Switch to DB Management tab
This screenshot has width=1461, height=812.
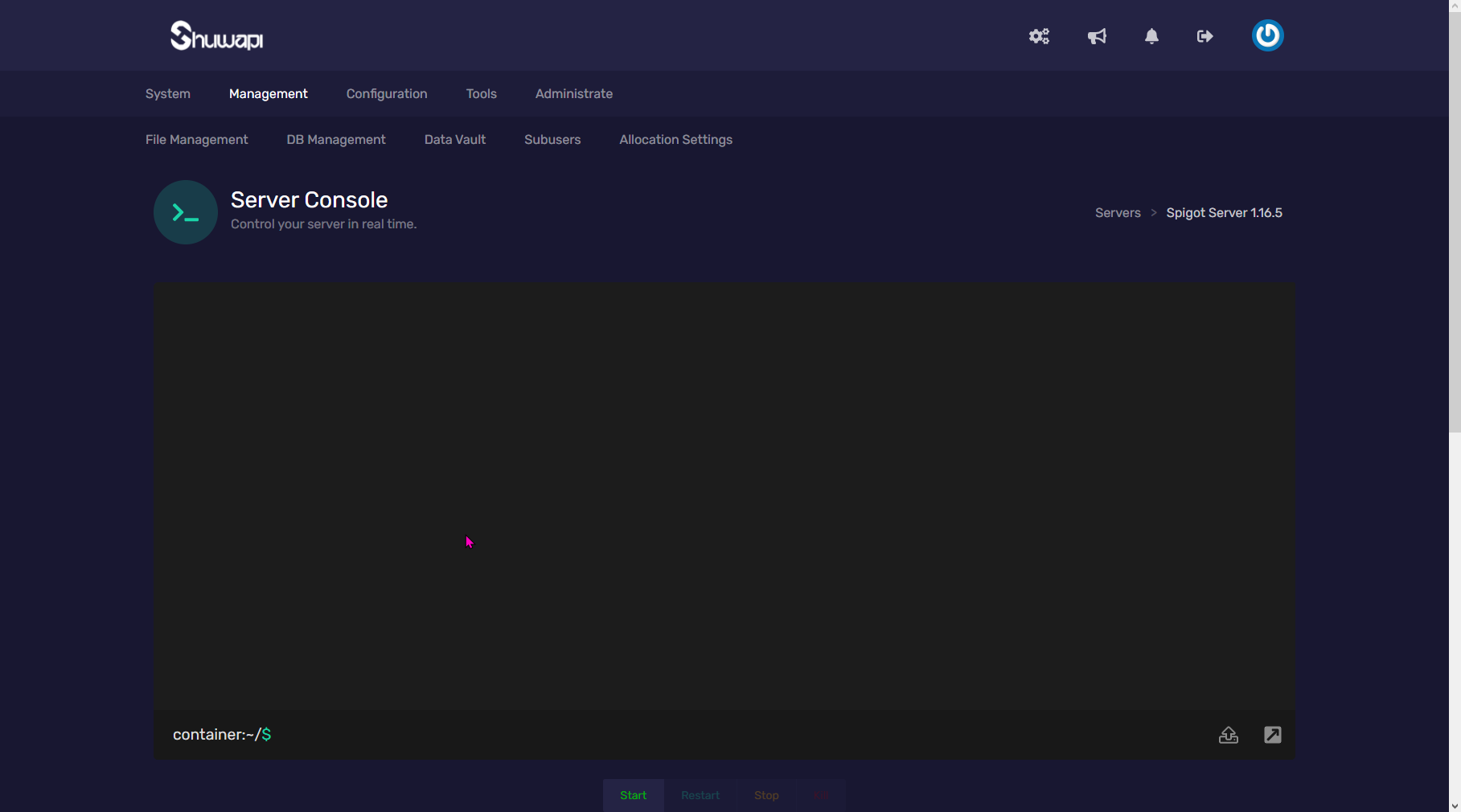(336, 140)
